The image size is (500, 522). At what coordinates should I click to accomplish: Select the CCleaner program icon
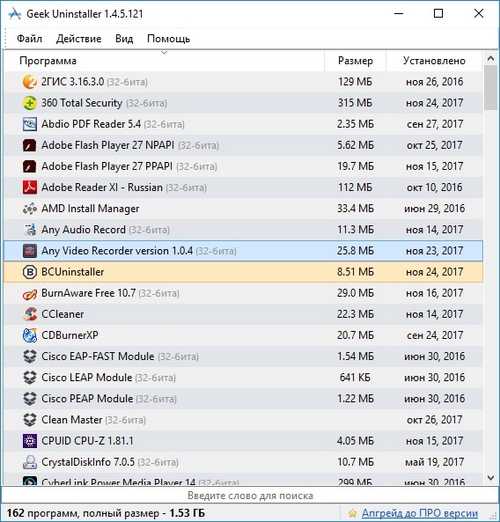tap(29, 314)
